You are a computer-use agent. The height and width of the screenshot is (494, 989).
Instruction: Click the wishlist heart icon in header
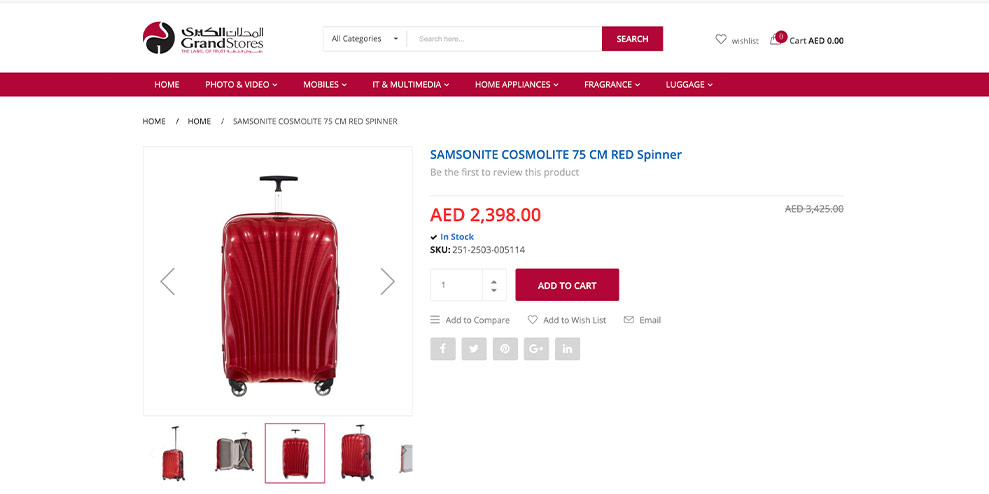(721, 40)
